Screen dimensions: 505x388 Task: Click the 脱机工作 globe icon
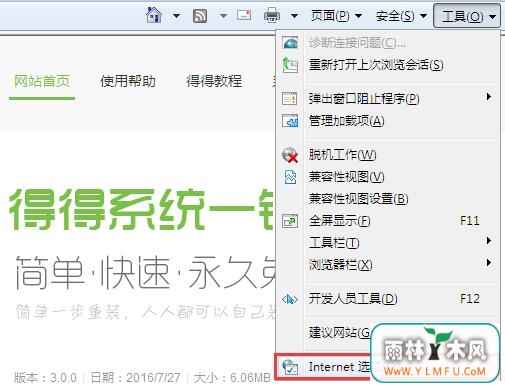[x=290, y=155]
